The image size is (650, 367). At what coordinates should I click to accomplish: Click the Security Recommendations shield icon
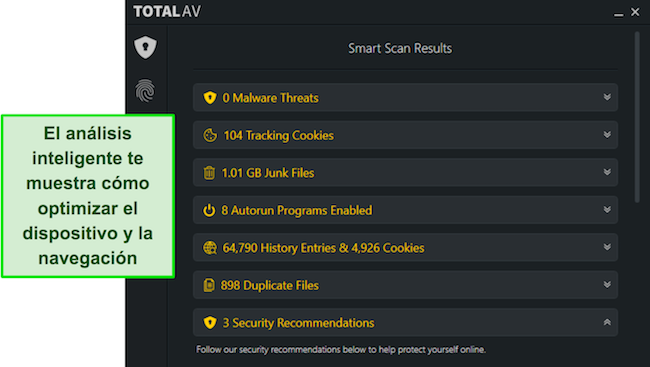tap(210, 323)
